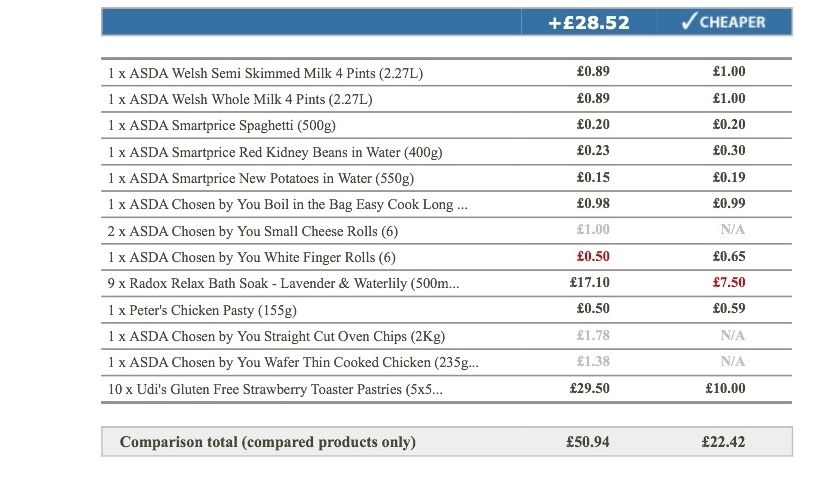840x492 pixels.
Task: Open Udi's Gluten Free Strawberry Toaster Pastries
Action: click(x=275, y=389)
